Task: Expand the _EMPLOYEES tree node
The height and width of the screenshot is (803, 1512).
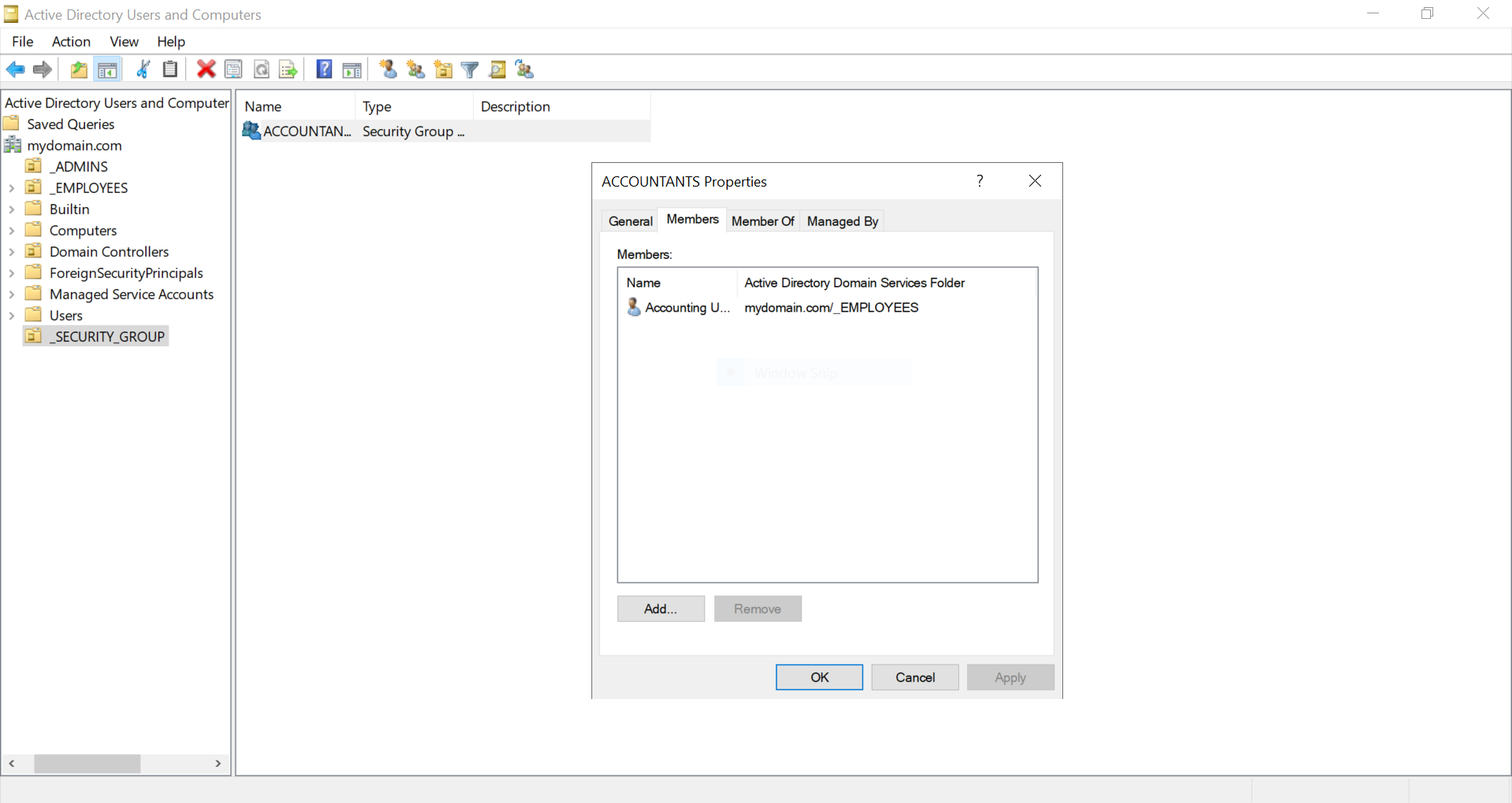Action: [11, 188]
